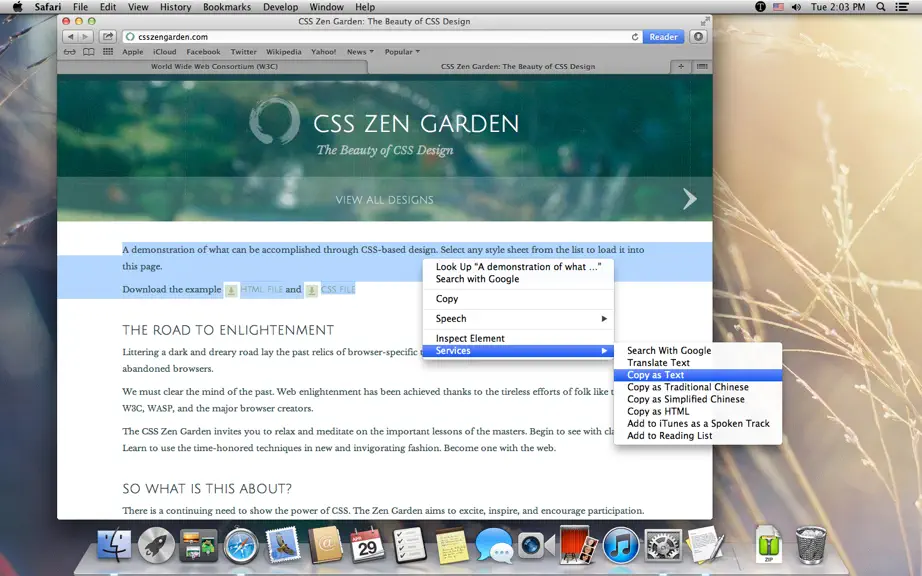This screenshot has width=922, height=576.
Task: Open Photo Booth in the Dock
Action: tap(578, 544)
